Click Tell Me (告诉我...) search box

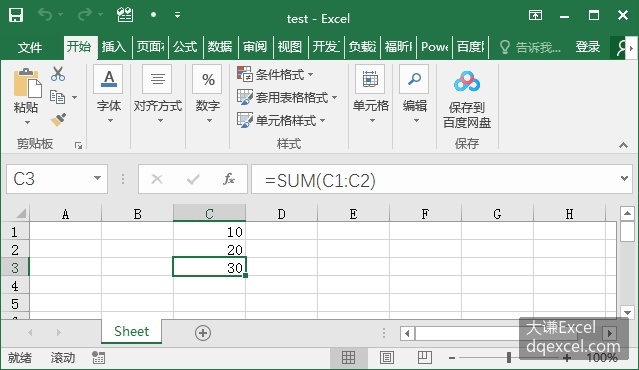[x=531, y=47]
